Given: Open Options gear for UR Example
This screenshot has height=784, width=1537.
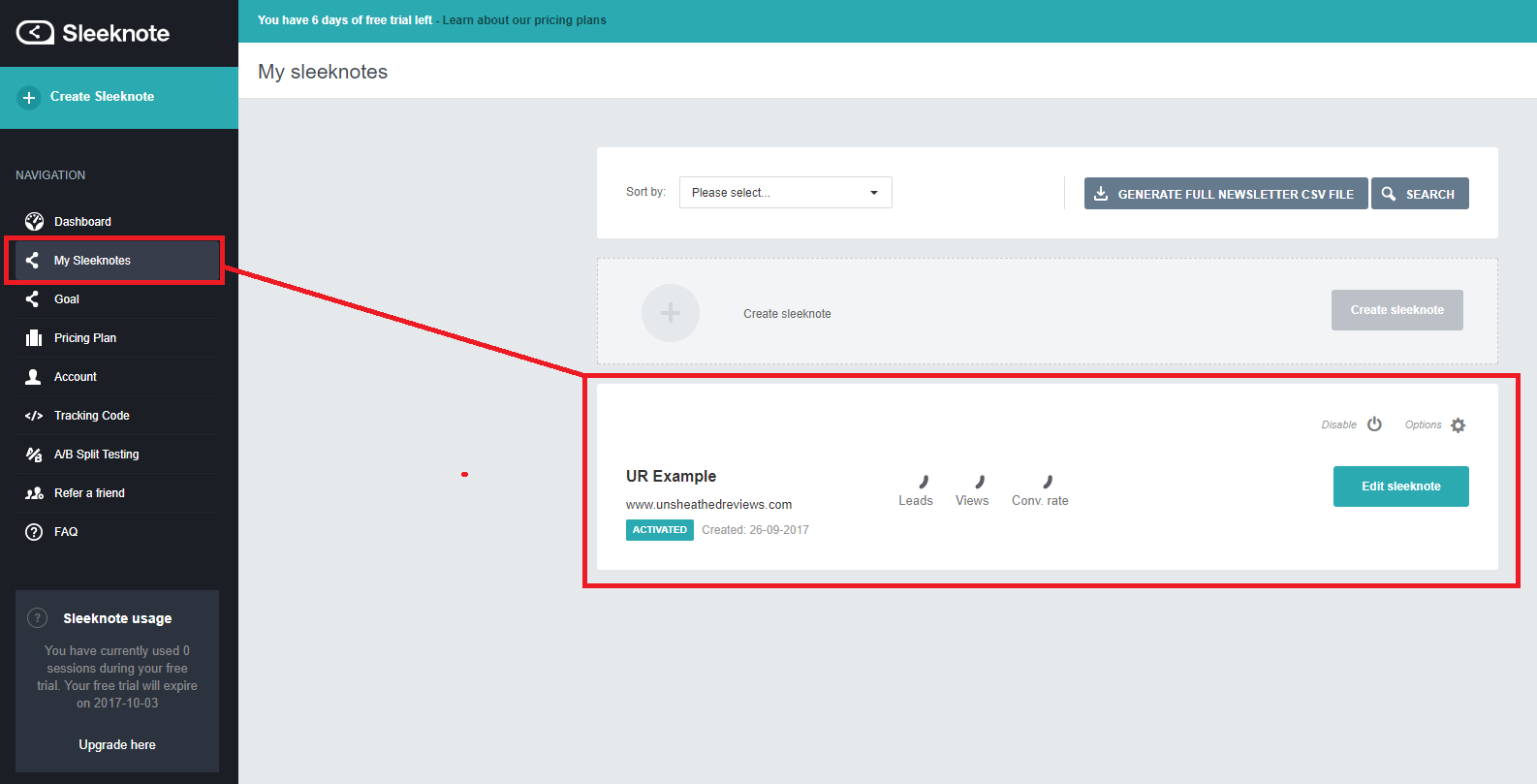Looking at the screenshot, I should [x=1459, y=425].
